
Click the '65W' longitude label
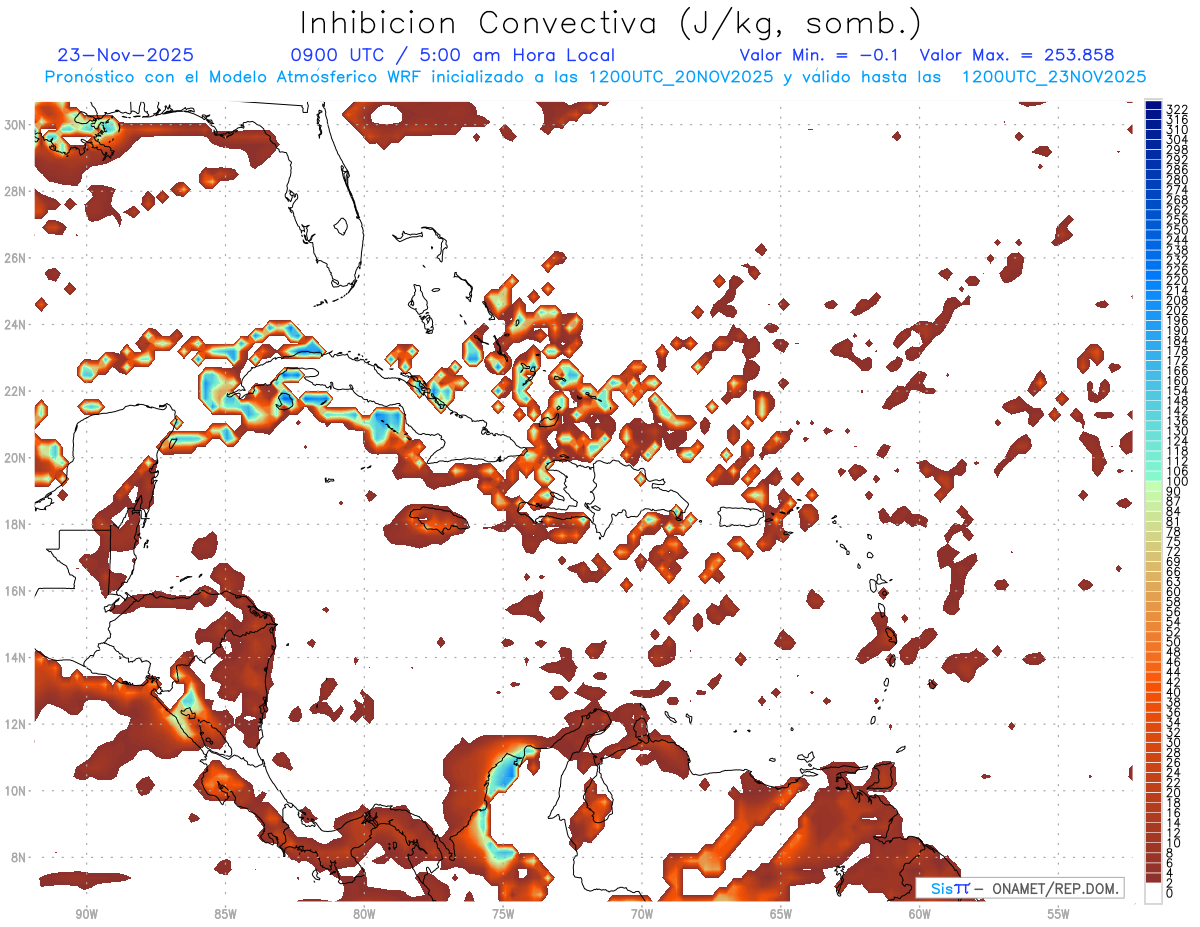tap(781, 914)
